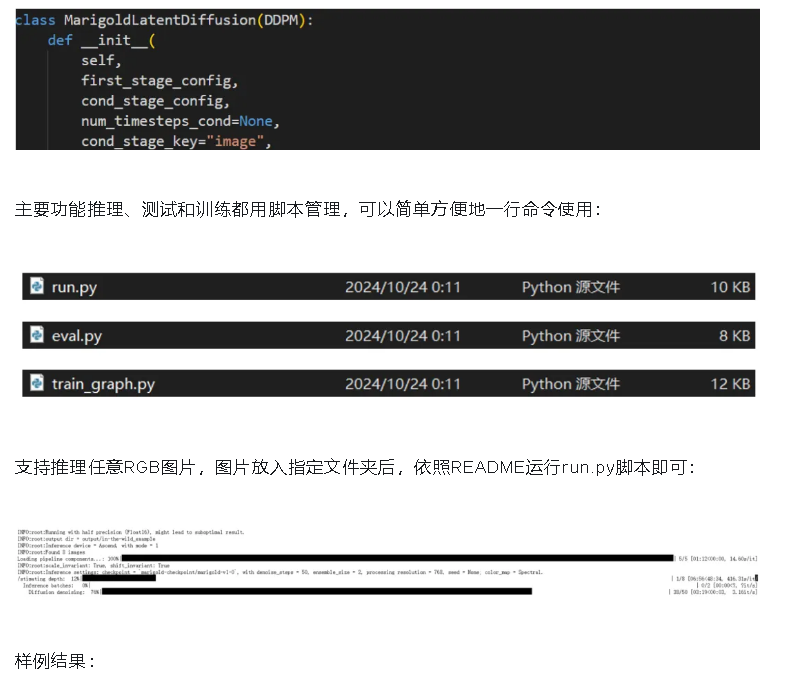
Task: Click the Python file icon beside run.py
Action: [x=37, y=287]
